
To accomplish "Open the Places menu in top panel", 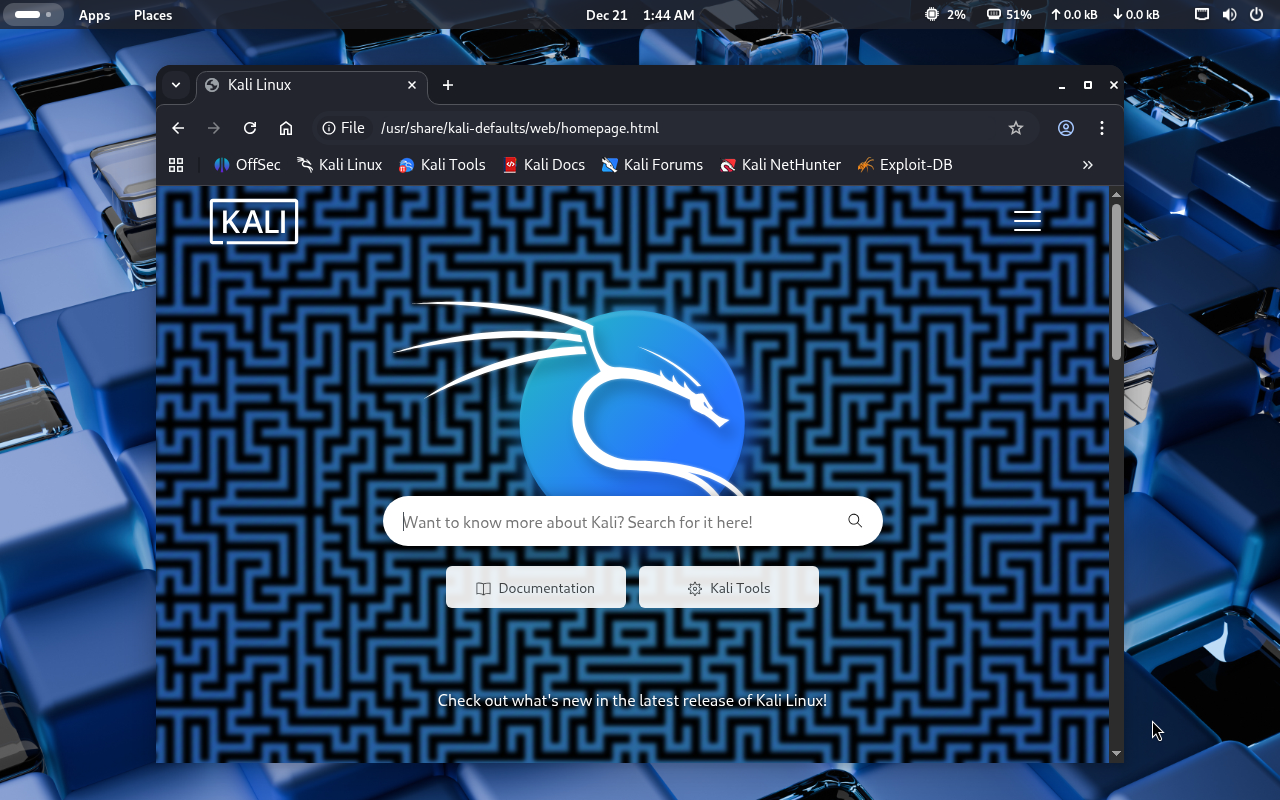I will pyautogui.click(x=153, y=15).
